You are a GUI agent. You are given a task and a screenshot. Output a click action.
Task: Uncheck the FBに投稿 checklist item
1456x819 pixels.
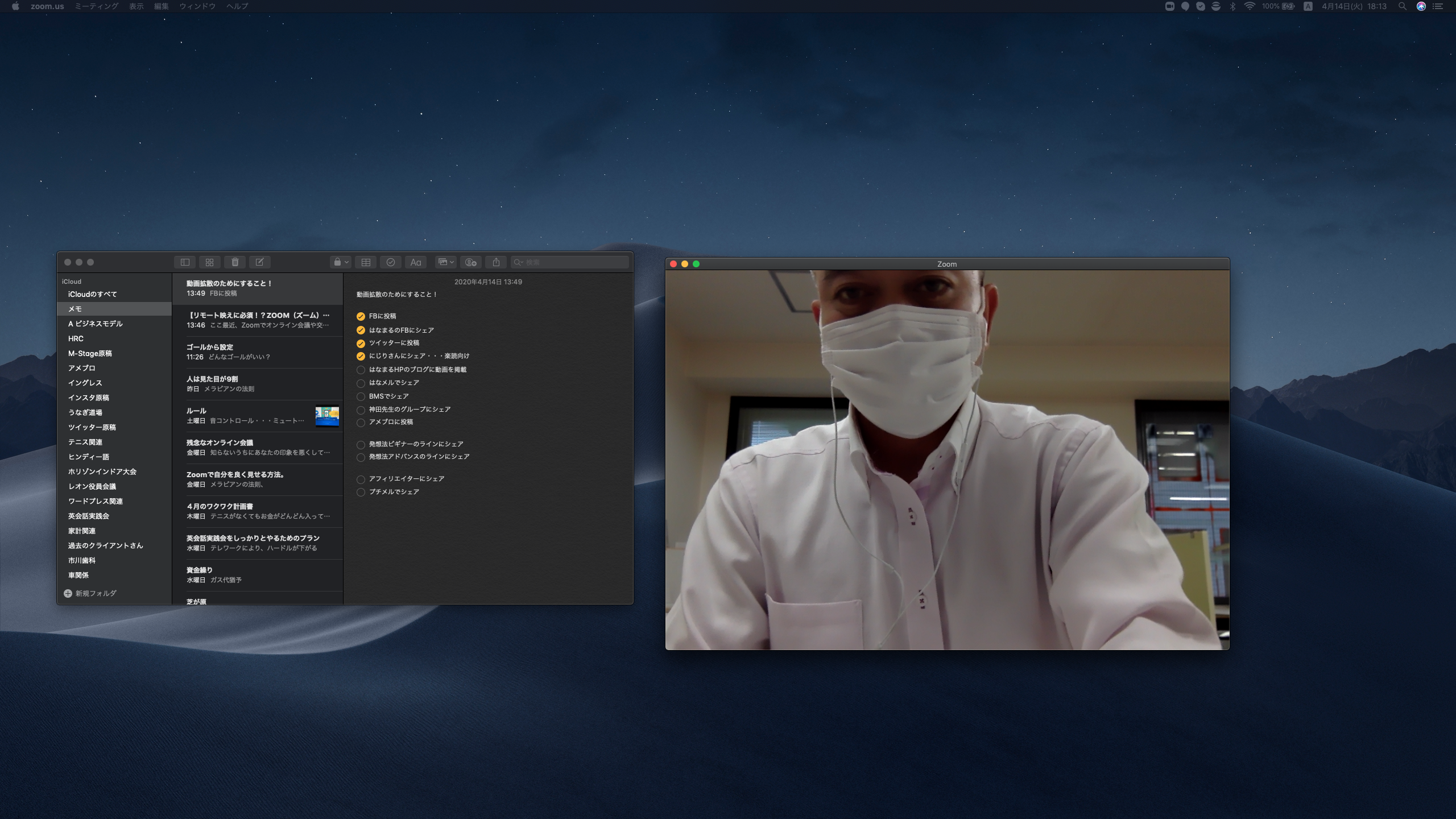tap(361, 316)
